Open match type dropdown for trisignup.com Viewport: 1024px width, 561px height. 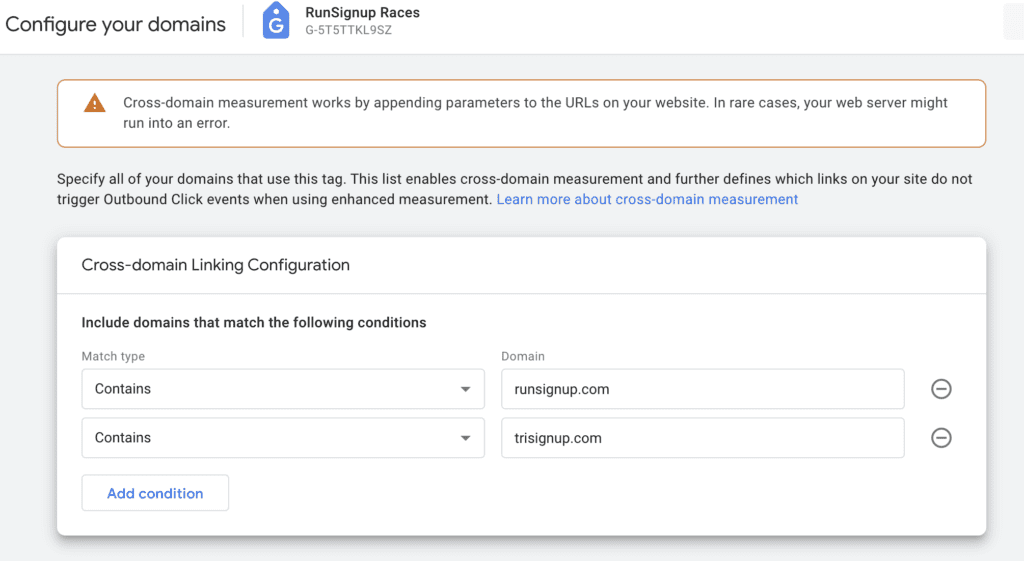(x=283, y=438)
